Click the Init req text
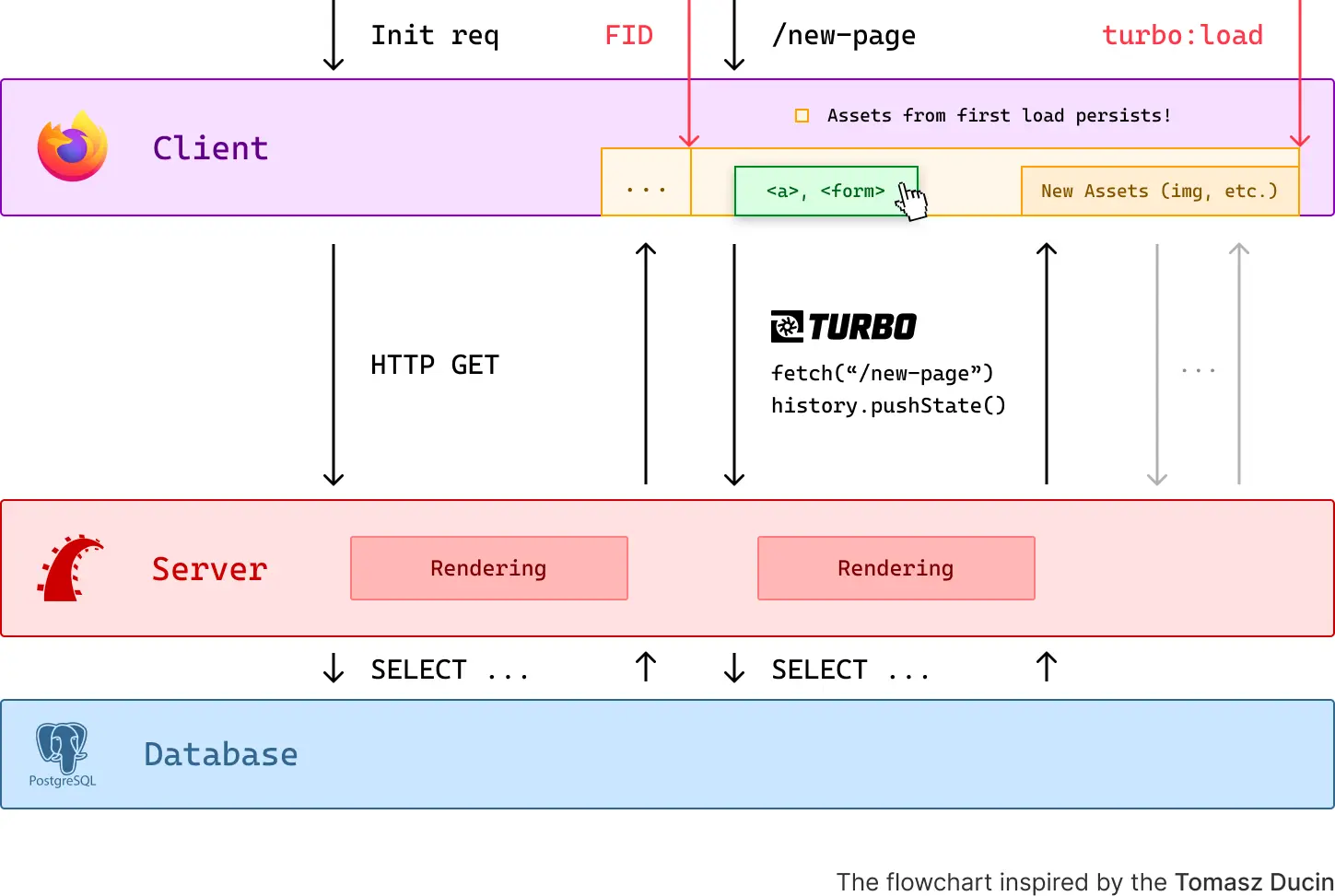The width and height of the screenshot is (1335, 896). [435, 35]
